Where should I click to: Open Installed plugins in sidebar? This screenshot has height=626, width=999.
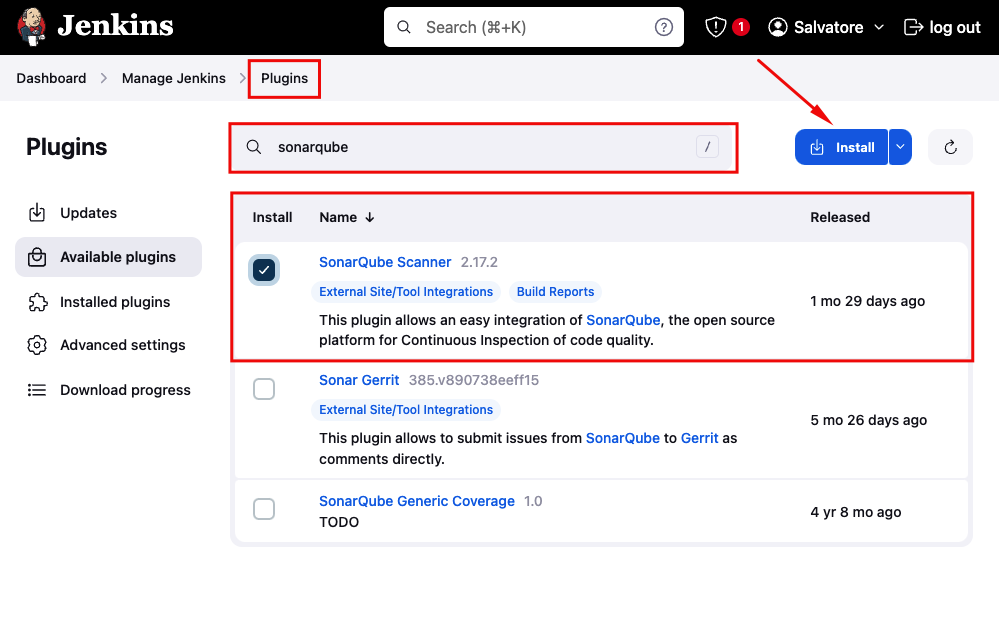click(x=108, y=302)
